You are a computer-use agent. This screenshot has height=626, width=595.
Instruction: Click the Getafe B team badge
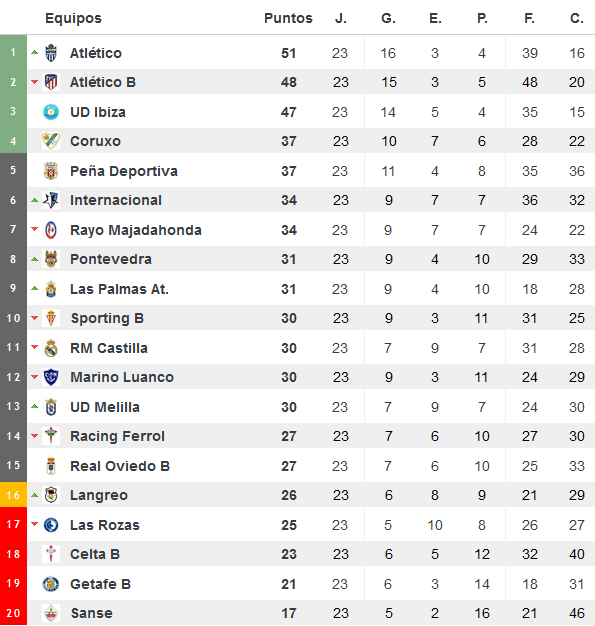click(51, 584)
